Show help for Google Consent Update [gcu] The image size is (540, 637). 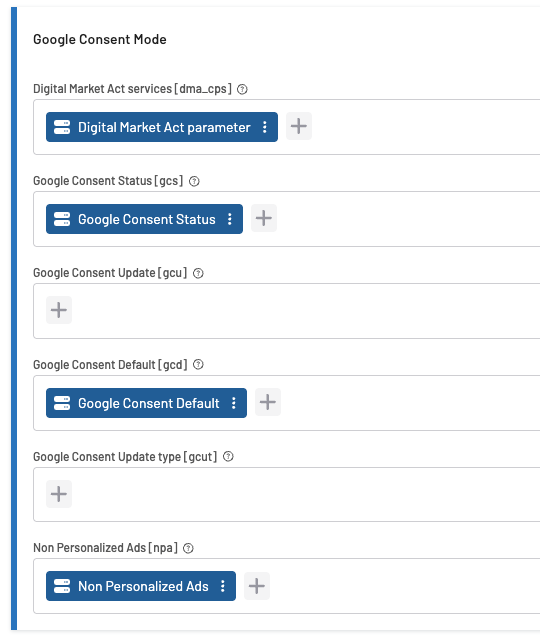(x=198, y=273)
